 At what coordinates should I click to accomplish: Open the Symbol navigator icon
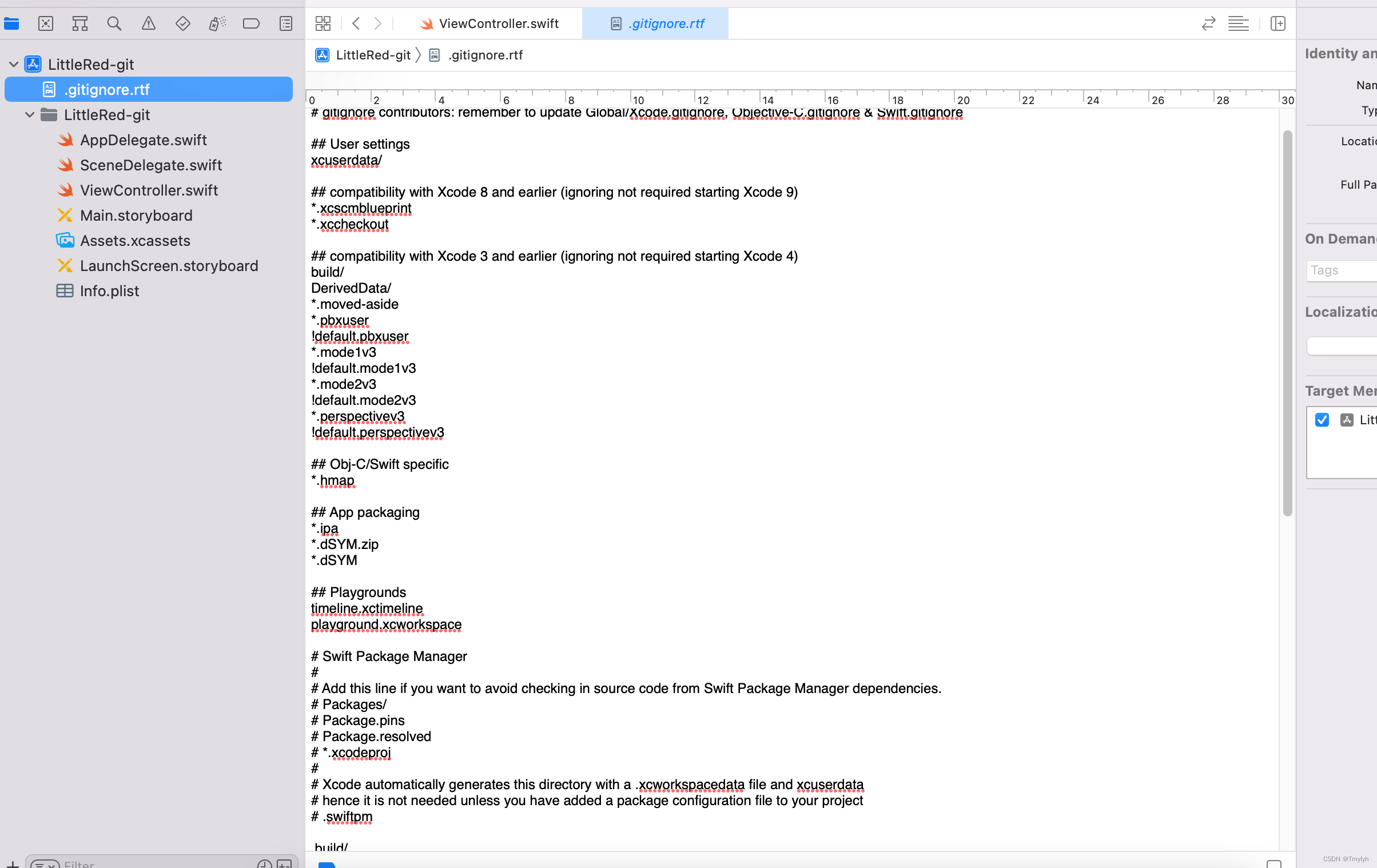[80, 23]
